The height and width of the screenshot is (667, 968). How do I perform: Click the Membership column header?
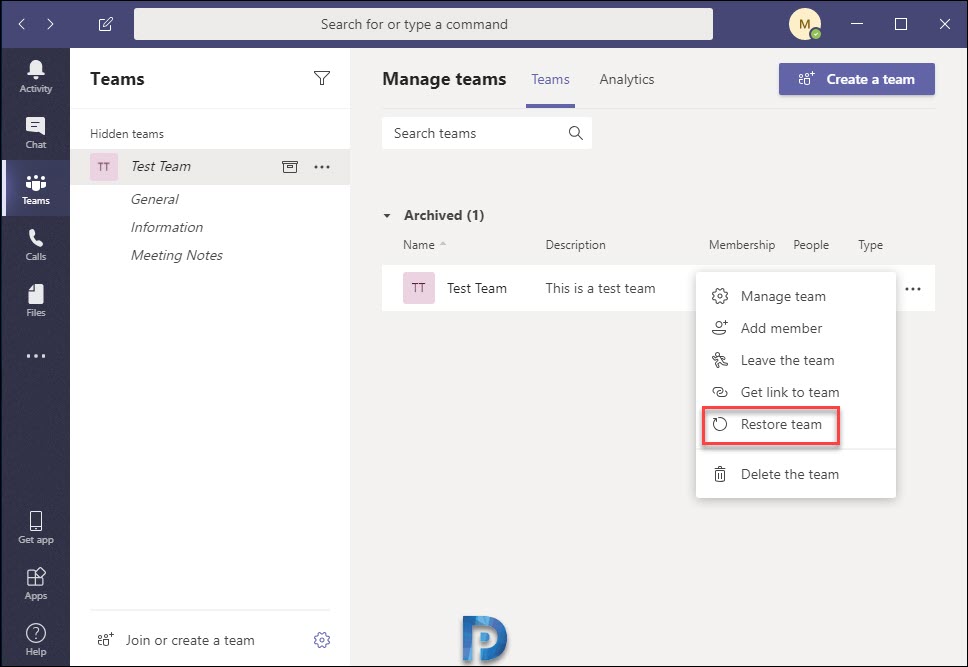click(741, 245)
